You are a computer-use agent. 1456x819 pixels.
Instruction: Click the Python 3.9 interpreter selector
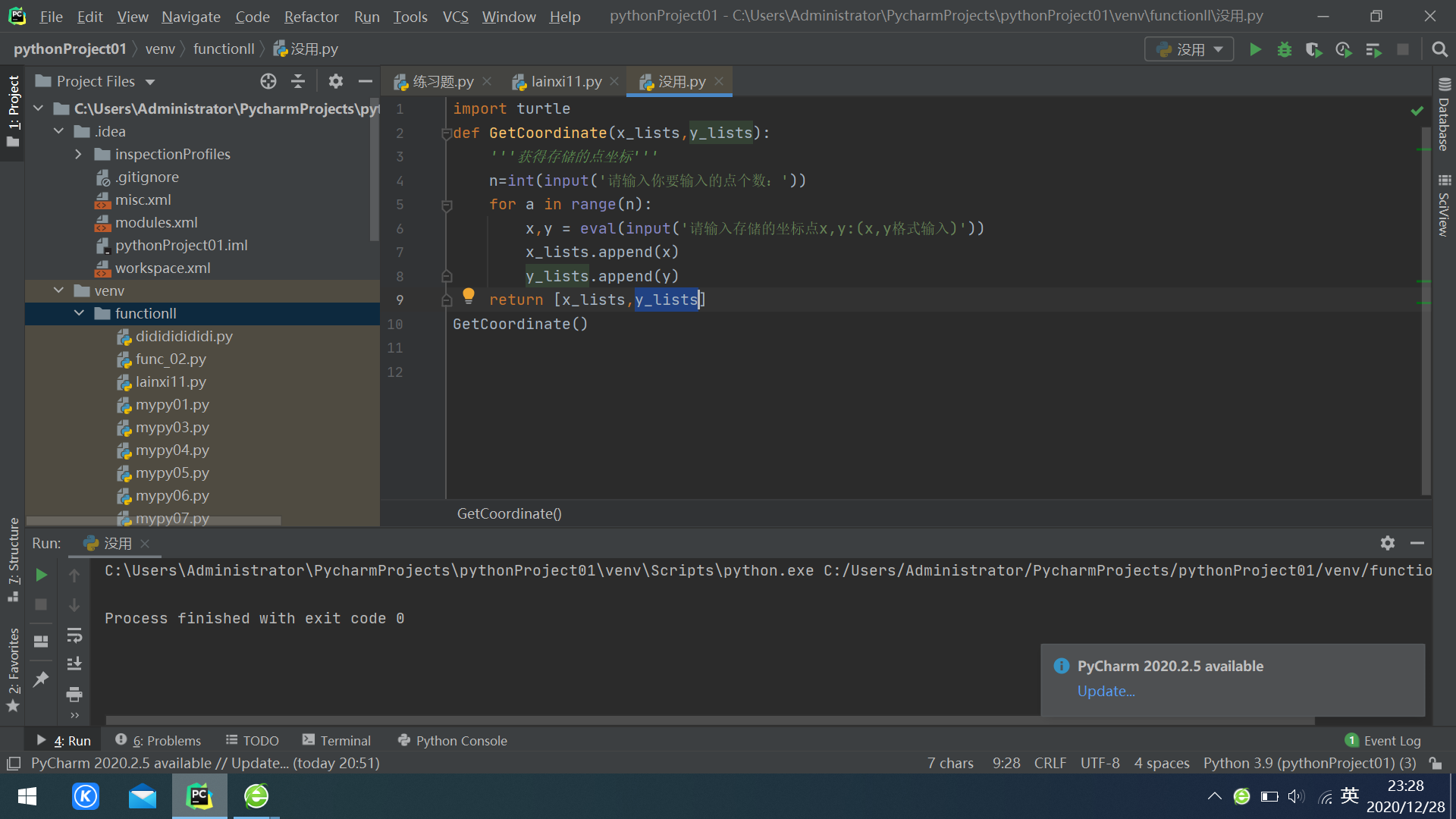[x=1310, y=763]
